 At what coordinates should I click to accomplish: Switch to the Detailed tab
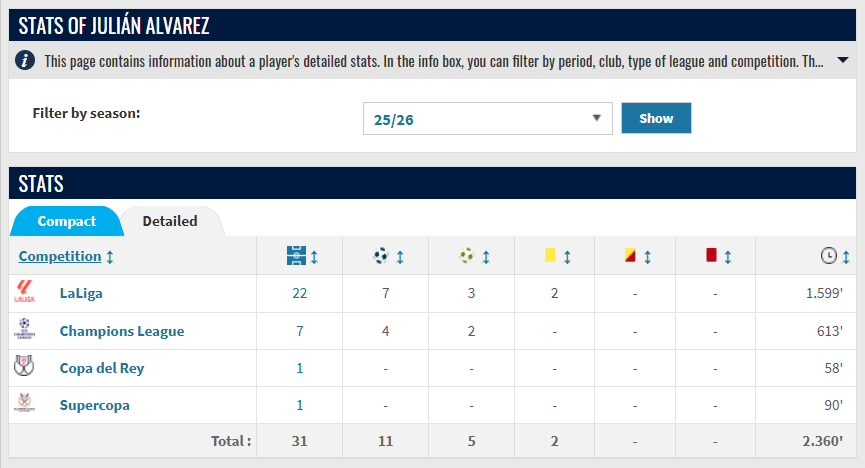(x=170, y=221)
